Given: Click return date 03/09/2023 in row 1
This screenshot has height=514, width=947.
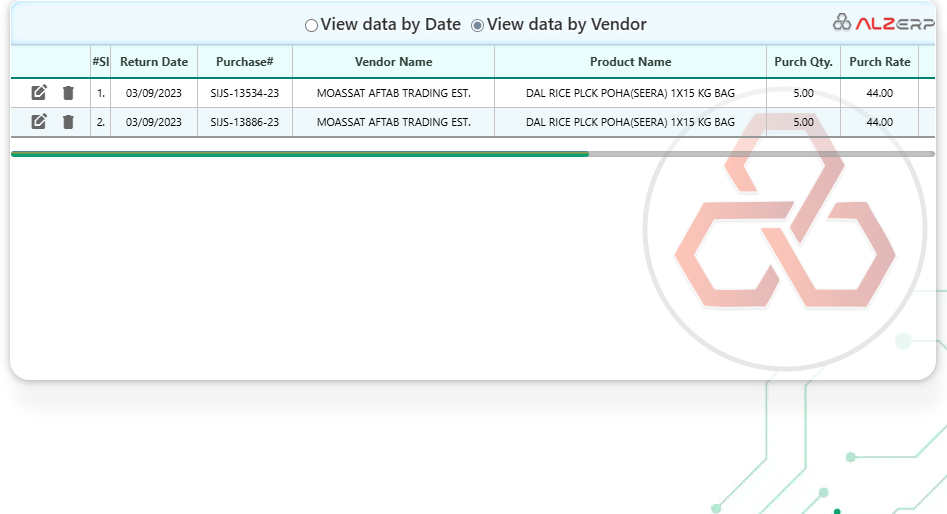Looking at the screenshot, I should pyautogui.click(x=154, y=93).
